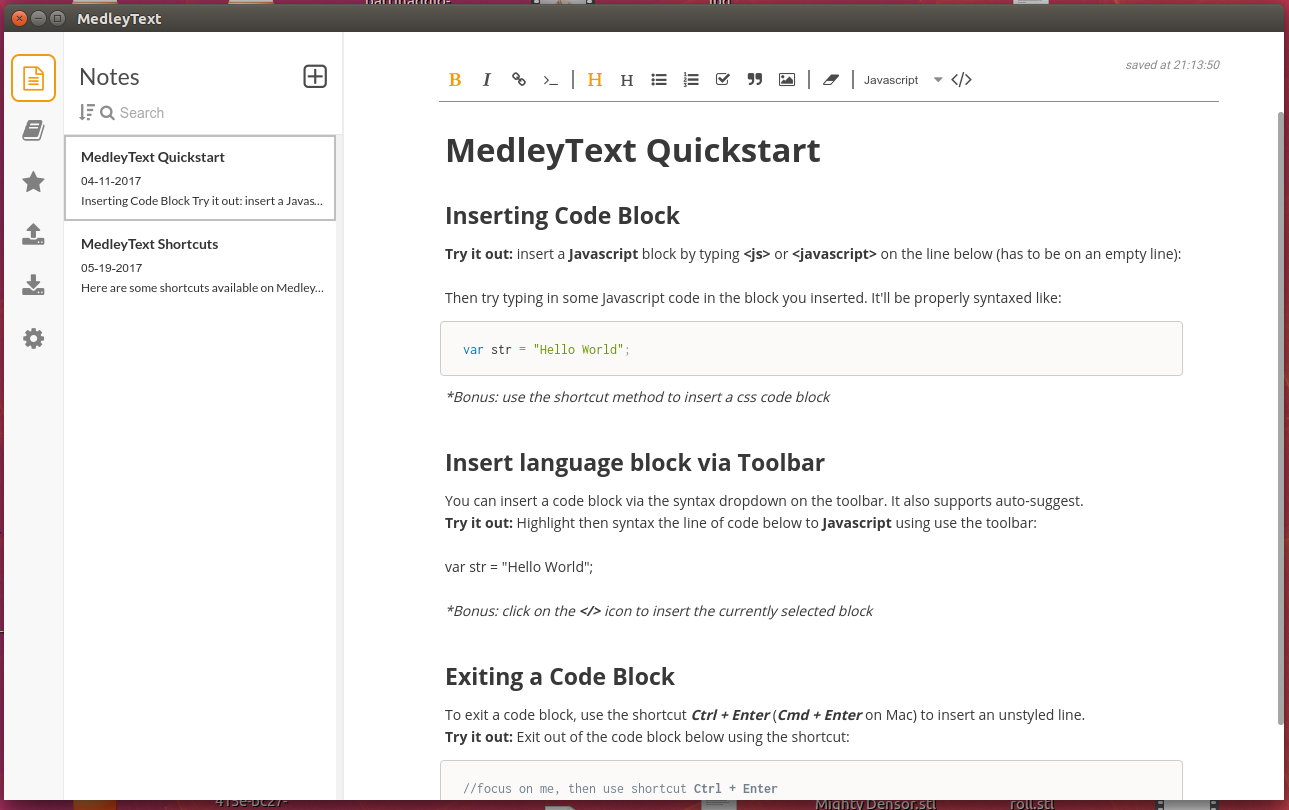Clear formatting with eraser icon

point(830,80)
